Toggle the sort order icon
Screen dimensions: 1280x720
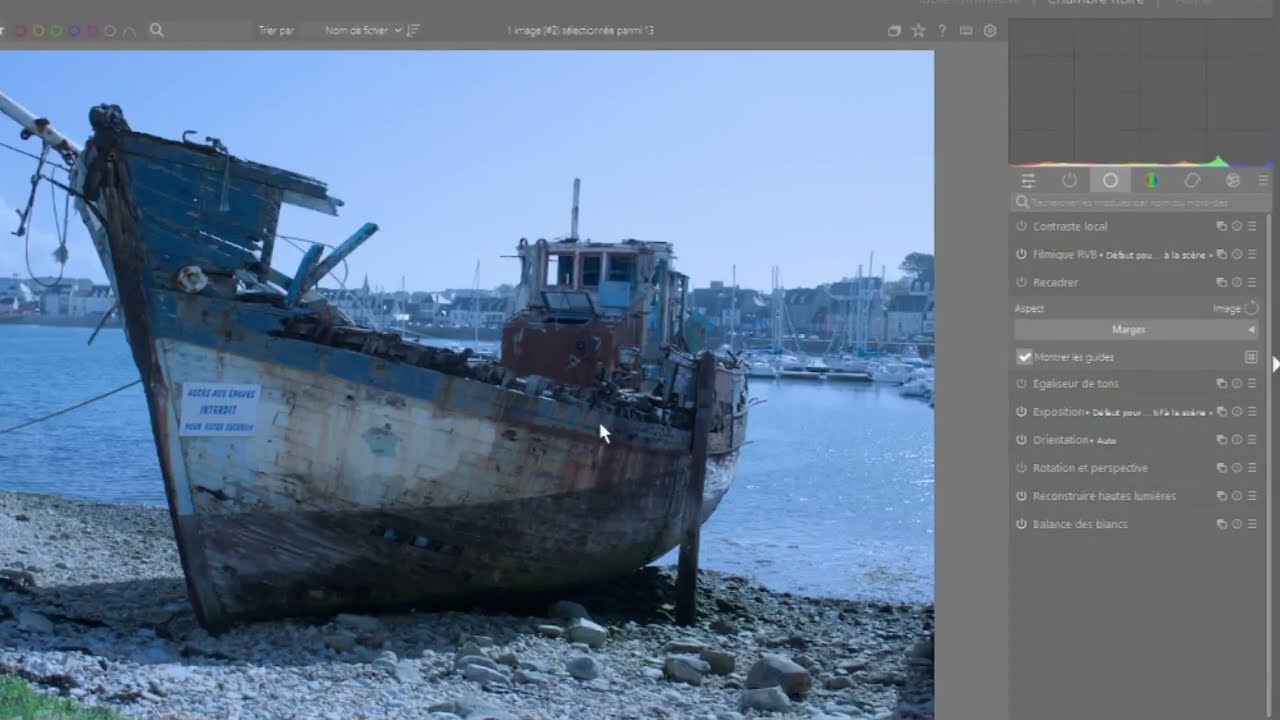click(x=413, y=31)
